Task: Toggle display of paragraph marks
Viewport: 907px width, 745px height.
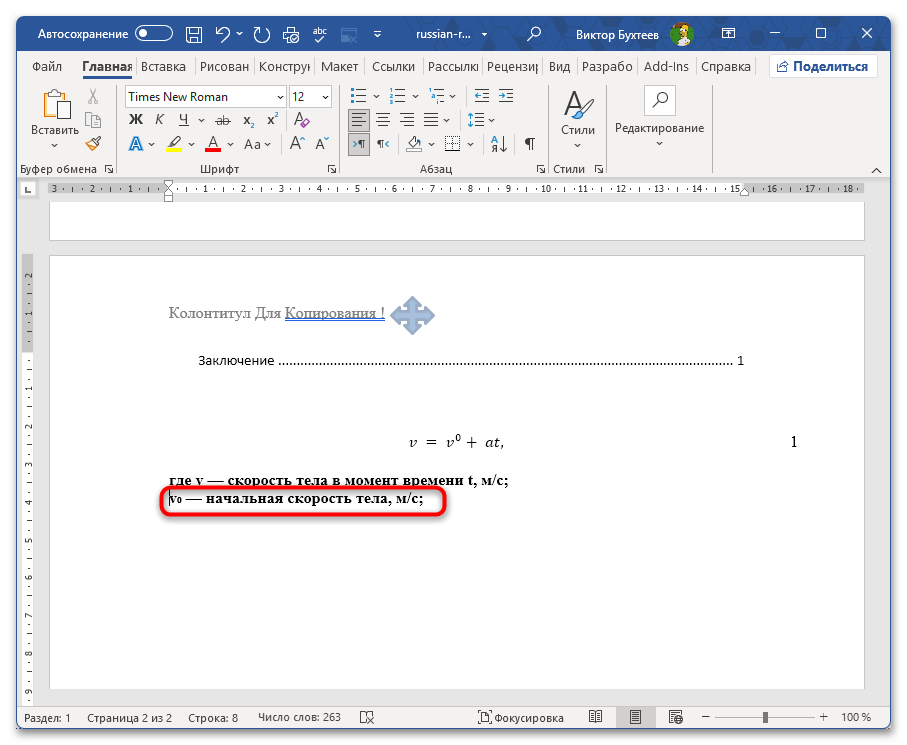Action: pyautogui.click(x=529, y=143)
